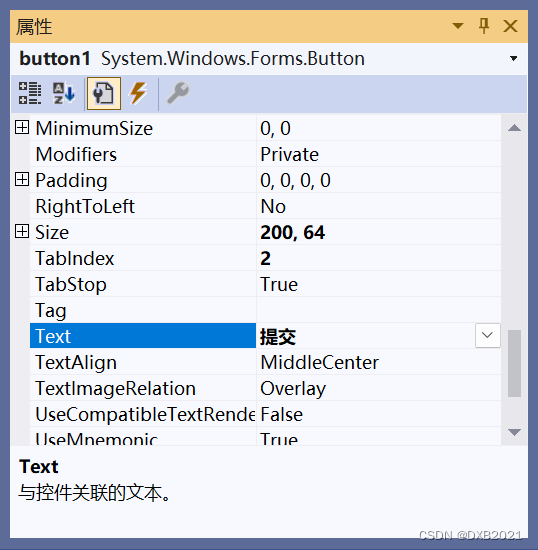This screenshot has height=550, width=538.
Task: Open the Text value dropdown arrow
Action: [487, 335]
